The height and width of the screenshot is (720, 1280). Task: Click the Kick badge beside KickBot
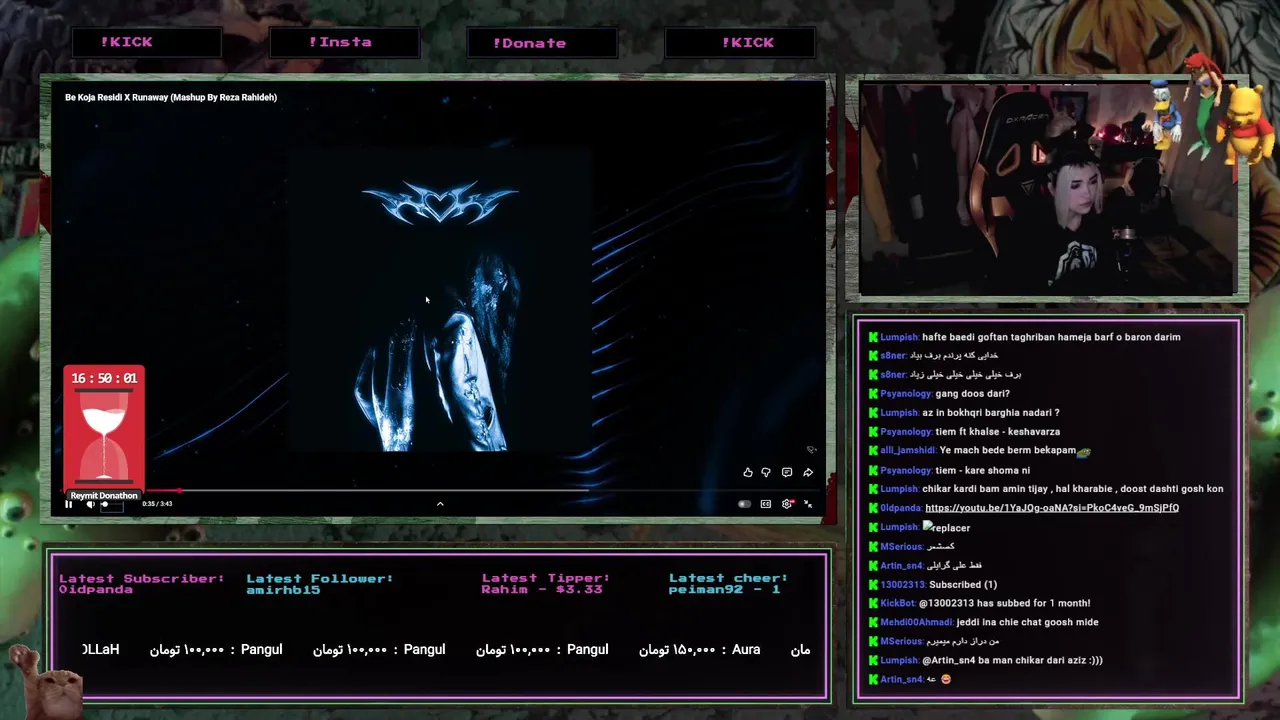(x=873, y=603)
